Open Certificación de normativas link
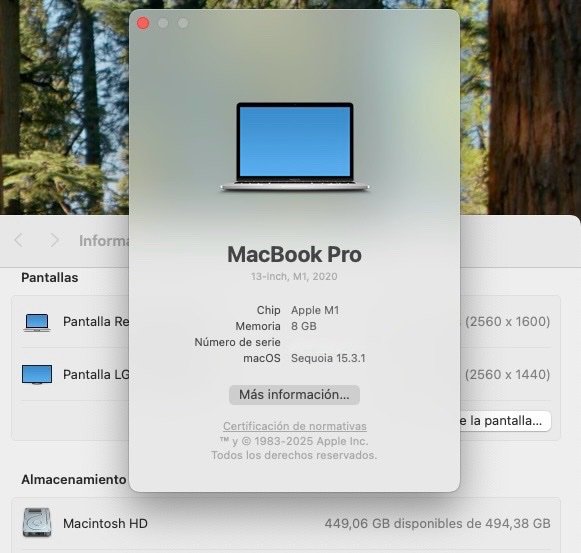 point(295,426)
